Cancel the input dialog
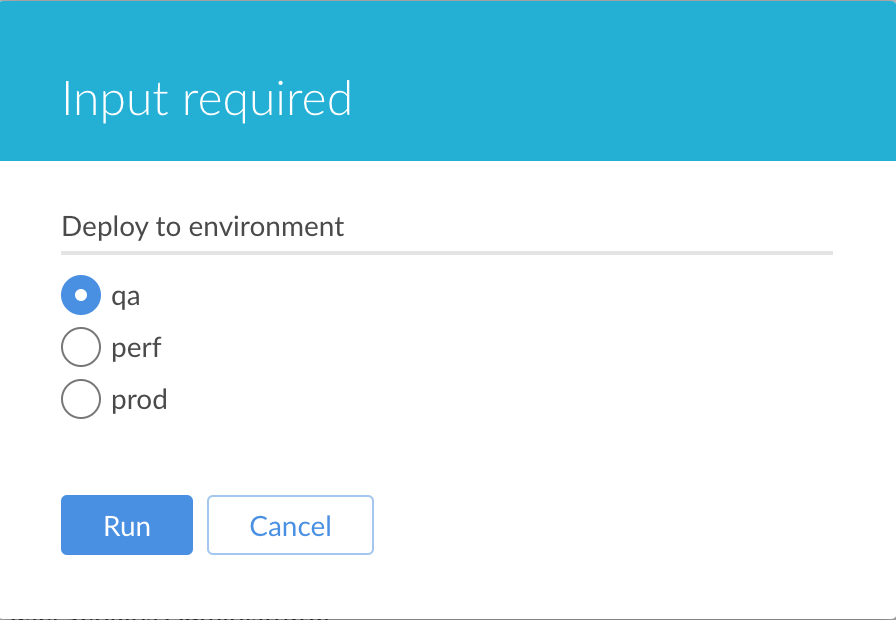 tap(290, 525)
